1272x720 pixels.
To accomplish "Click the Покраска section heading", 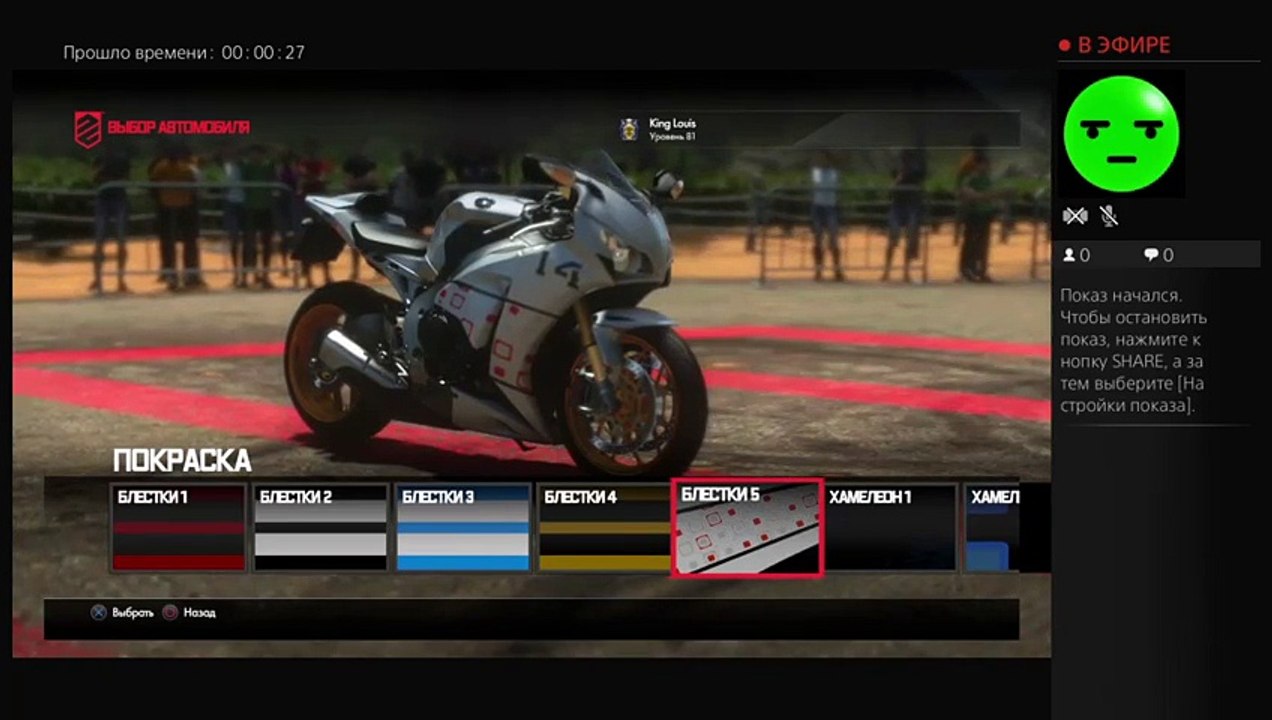I will (x=182, y=461).
